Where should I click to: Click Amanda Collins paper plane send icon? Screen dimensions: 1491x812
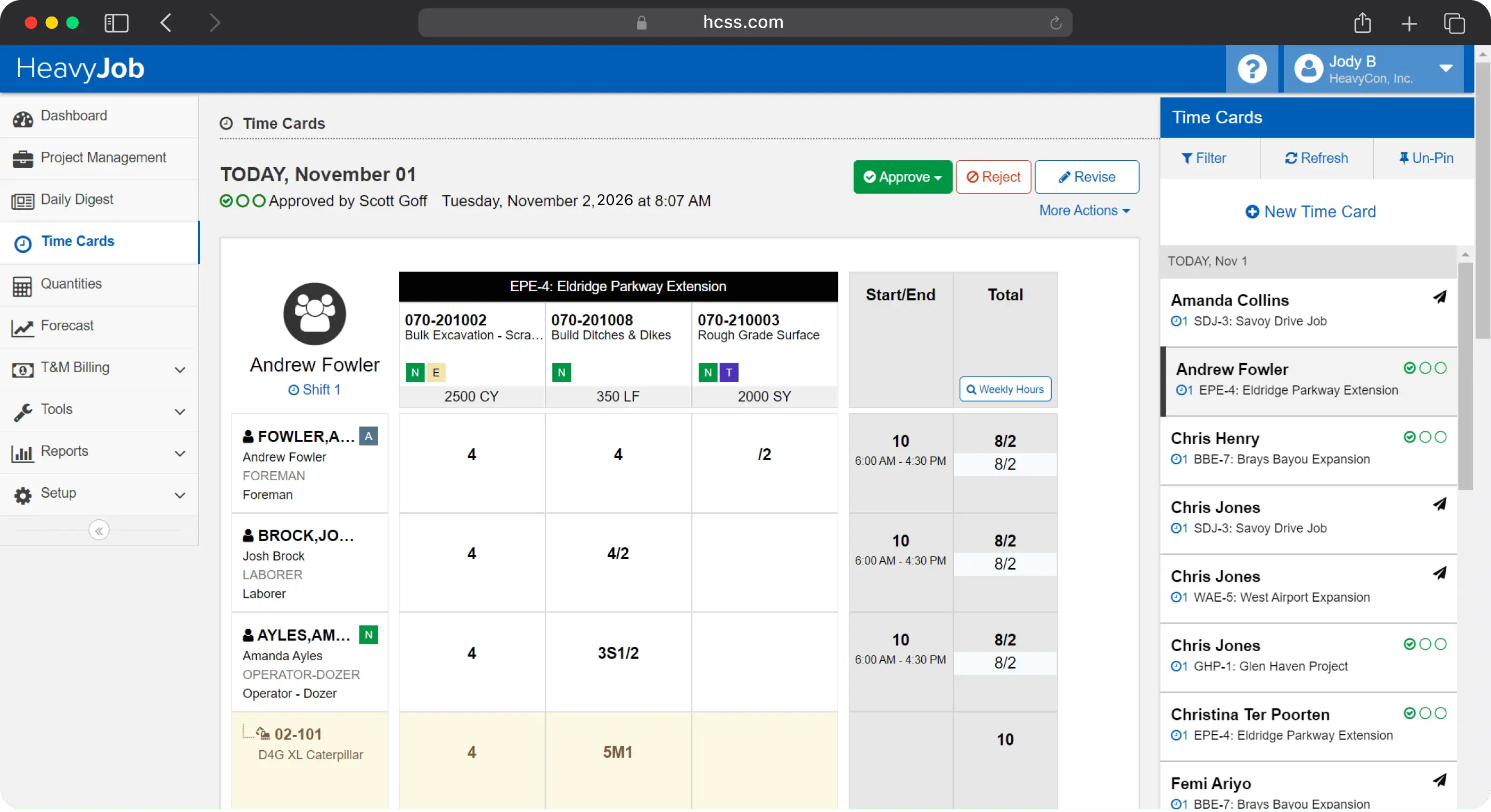[1439, 298]
